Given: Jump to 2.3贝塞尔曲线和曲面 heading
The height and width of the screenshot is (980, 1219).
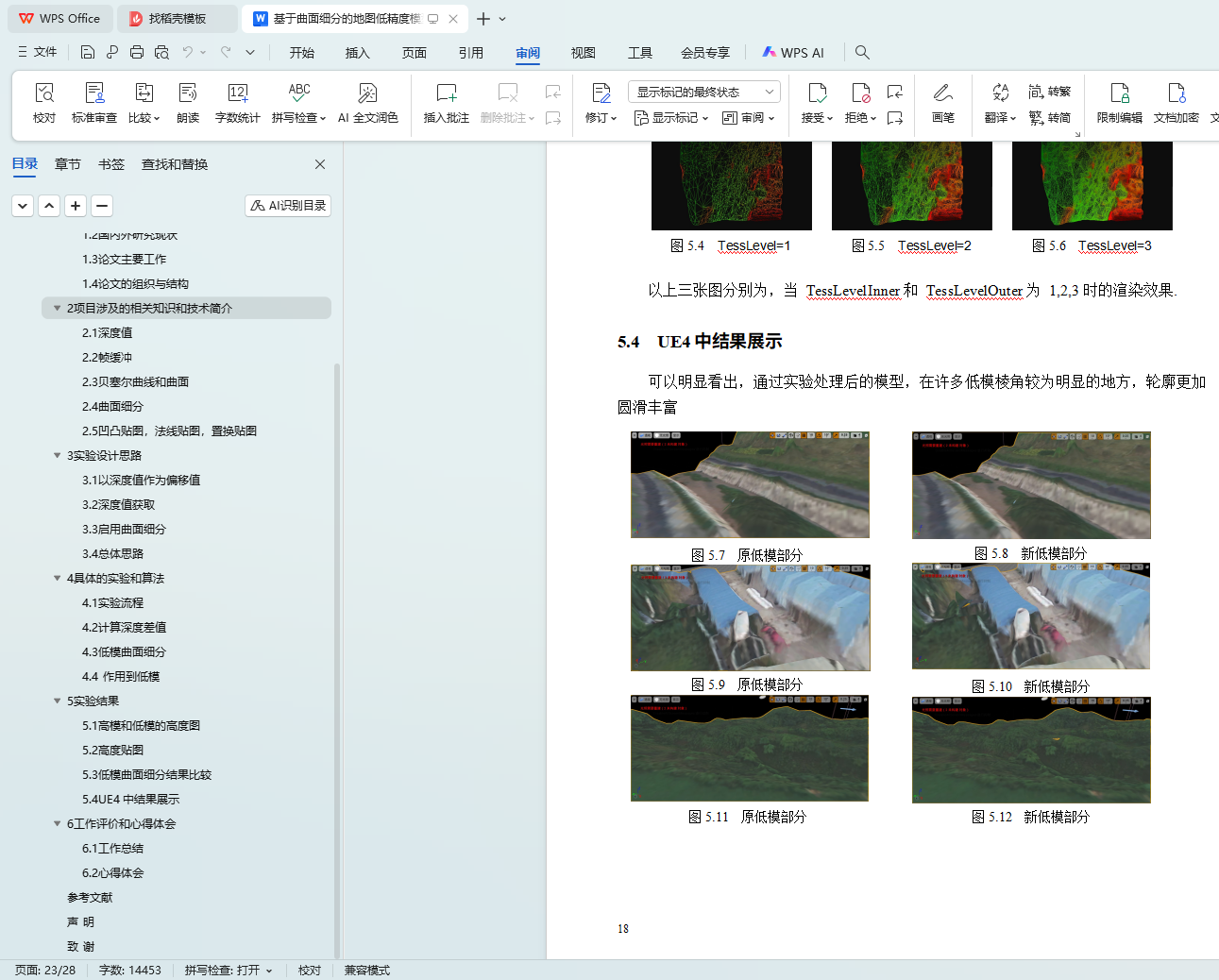Looking at the screenshot, I should (135, 381).
